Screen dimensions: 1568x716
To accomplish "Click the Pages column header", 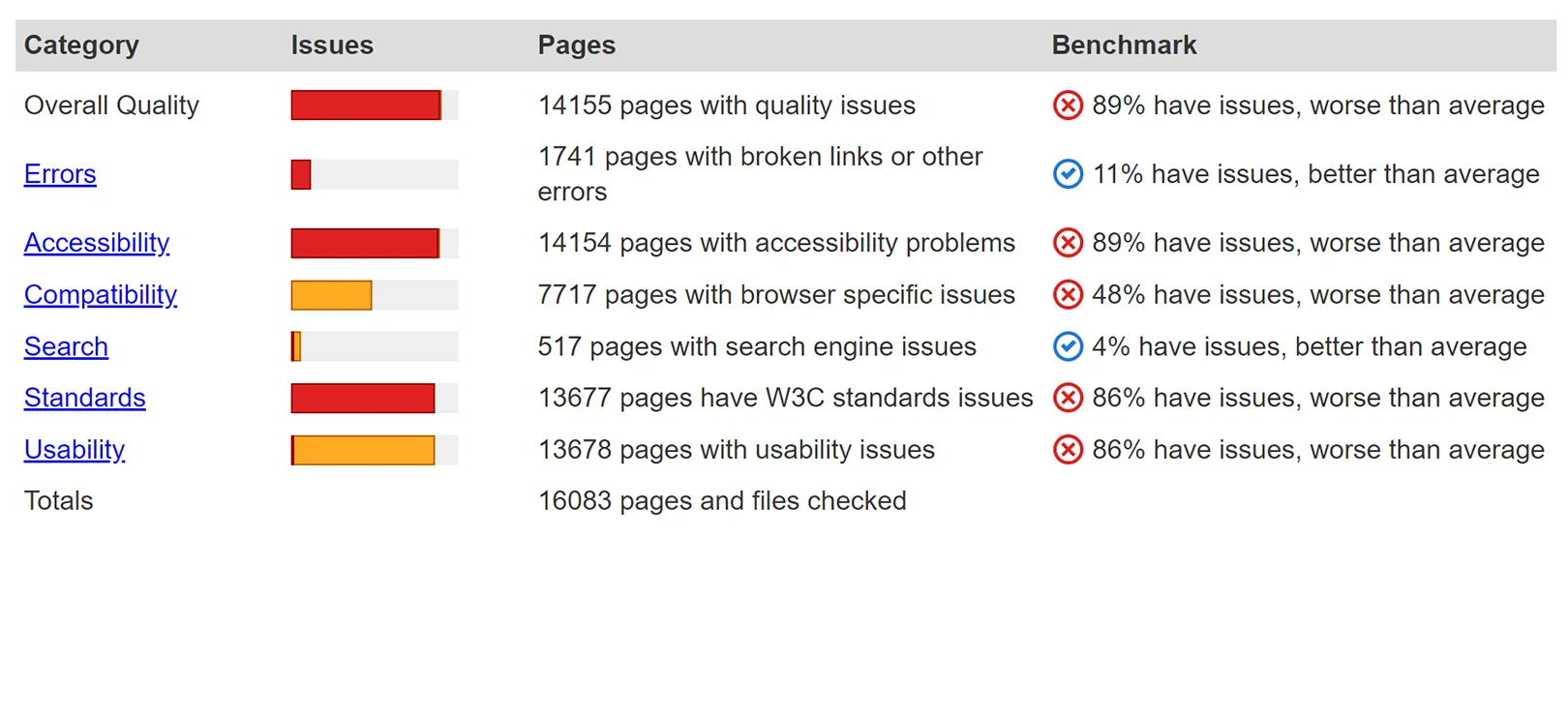I will [x=576, y=45].
